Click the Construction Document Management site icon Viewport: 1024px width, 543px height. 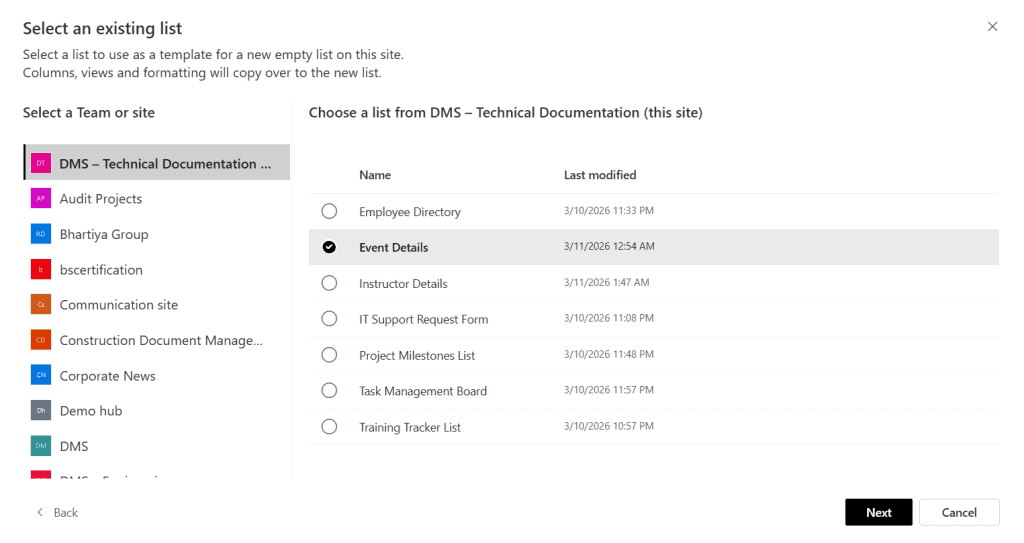tap(41, 340)
